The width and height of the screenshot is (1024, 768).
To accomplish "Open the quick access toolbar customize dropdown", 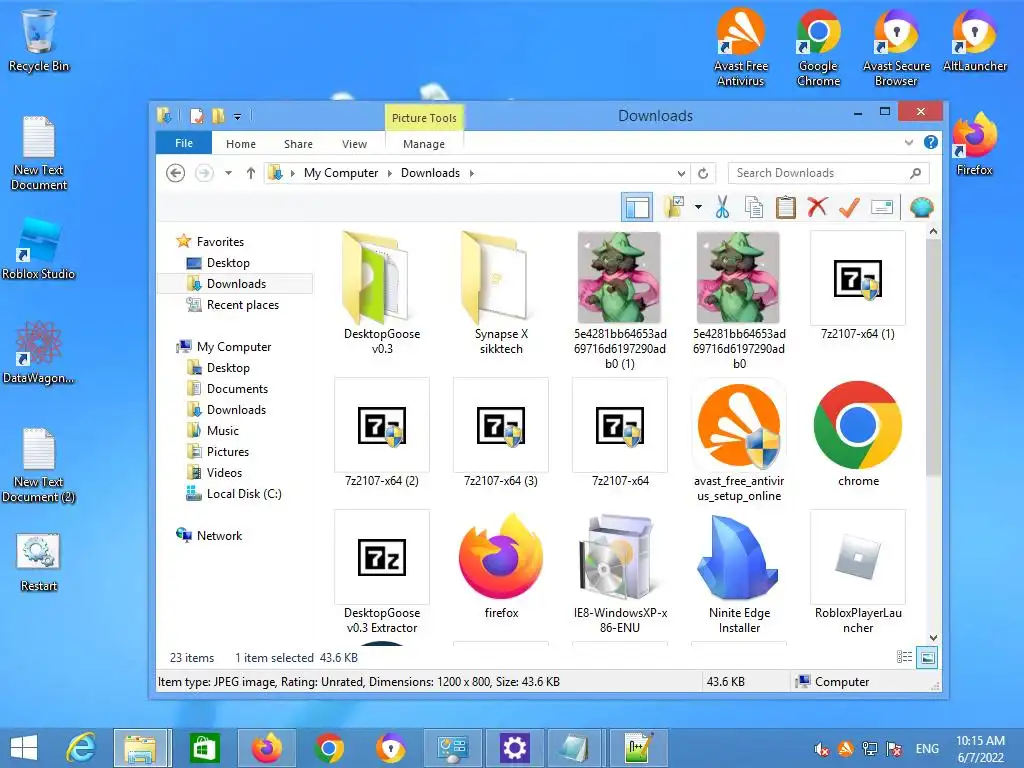I will point(238,117).
